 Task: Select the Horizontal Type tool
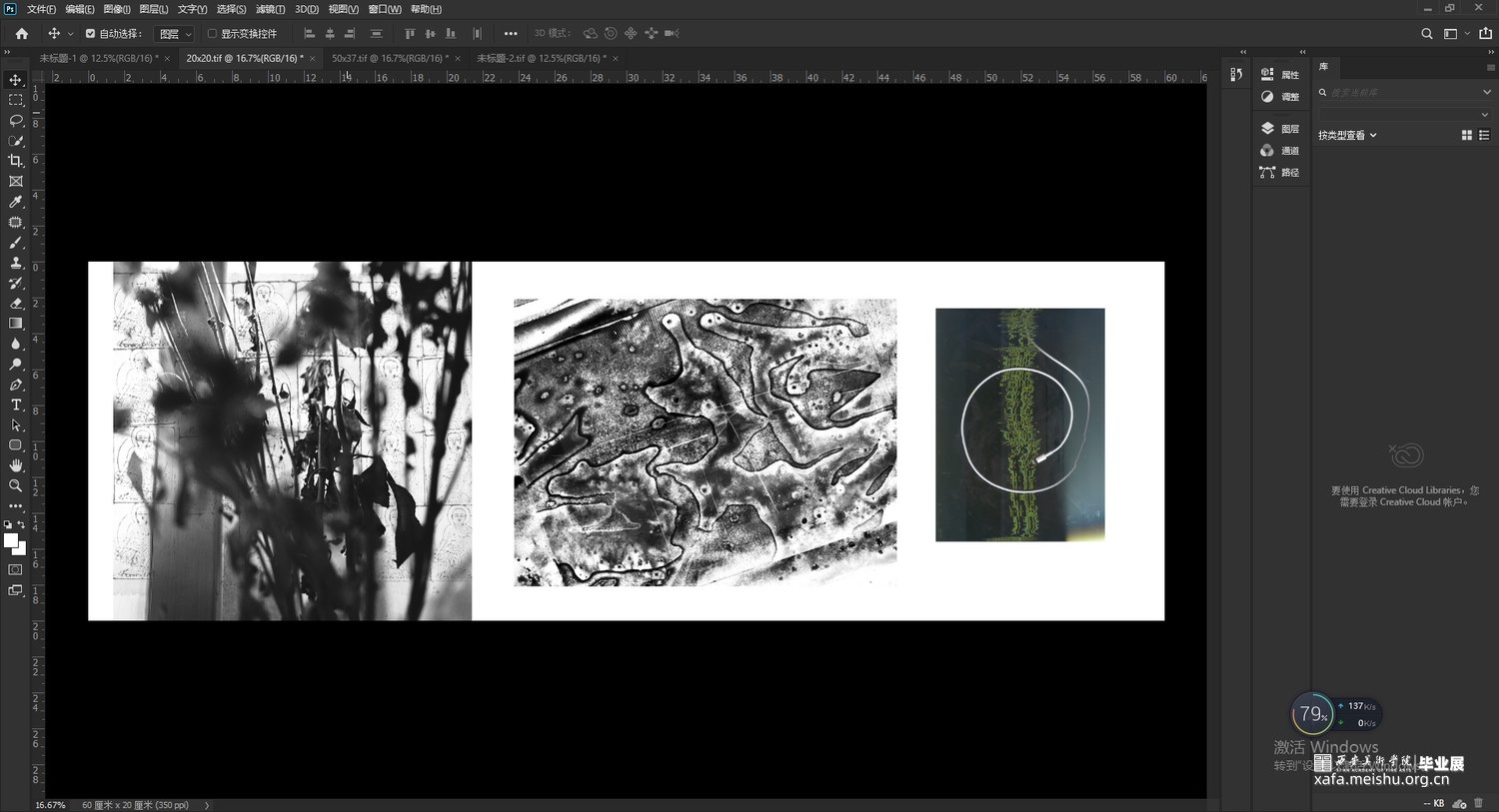coord(15,405)
